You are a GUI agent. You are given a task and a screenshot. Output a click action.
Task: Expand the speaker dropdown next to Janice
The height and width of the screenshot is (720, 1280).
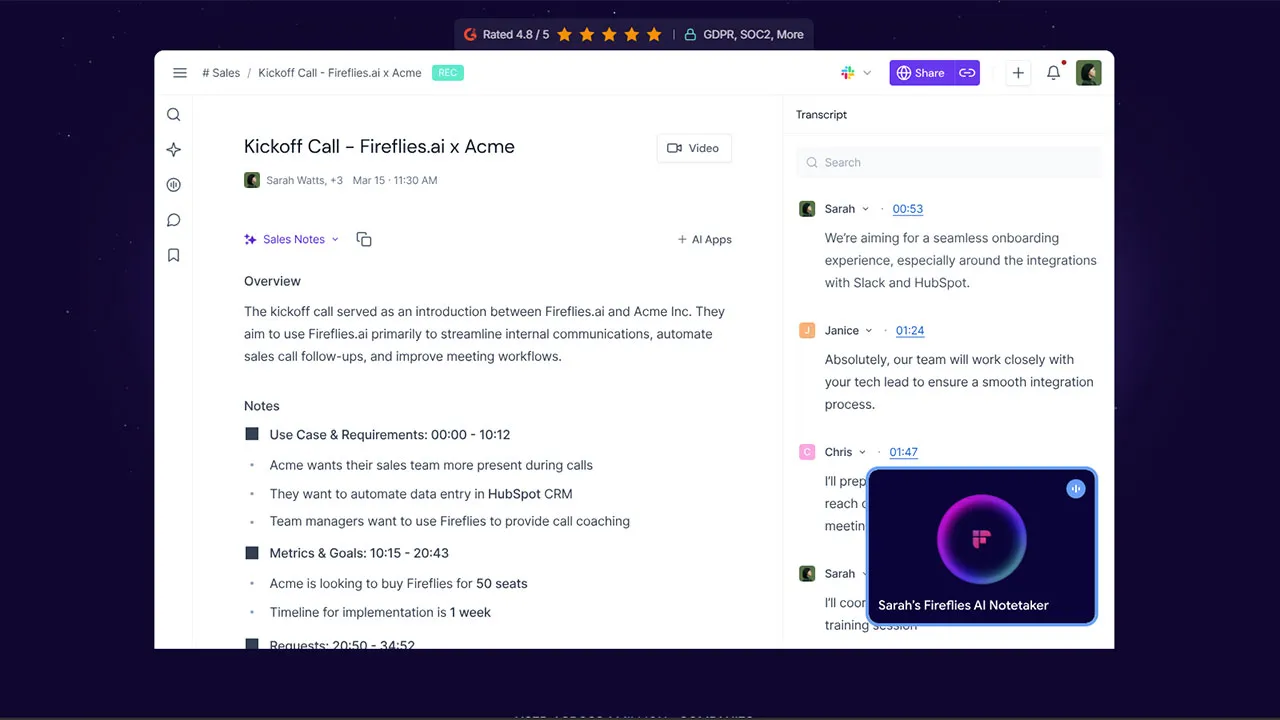pos(868,330)
